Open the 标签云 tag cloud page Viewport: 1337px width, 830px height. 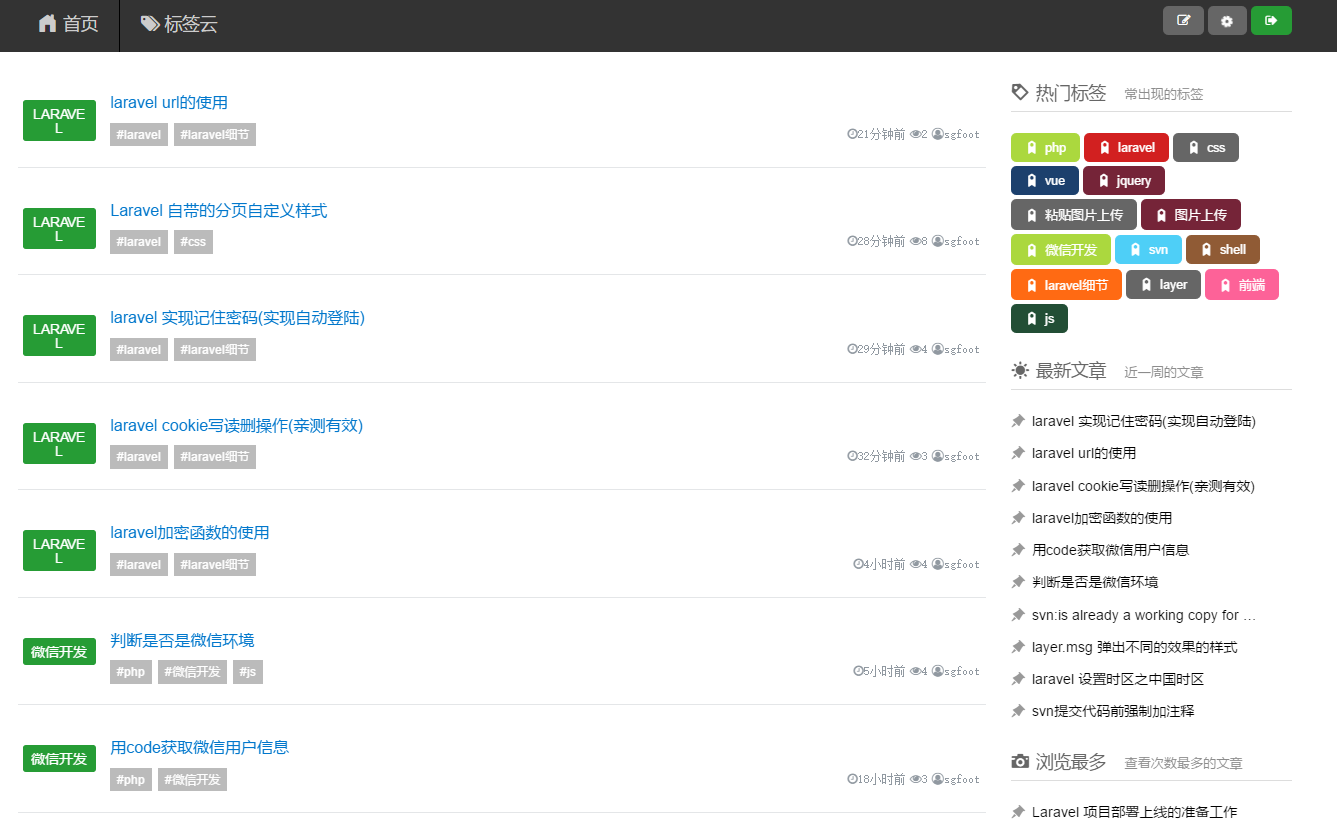(x=179, y=24)
